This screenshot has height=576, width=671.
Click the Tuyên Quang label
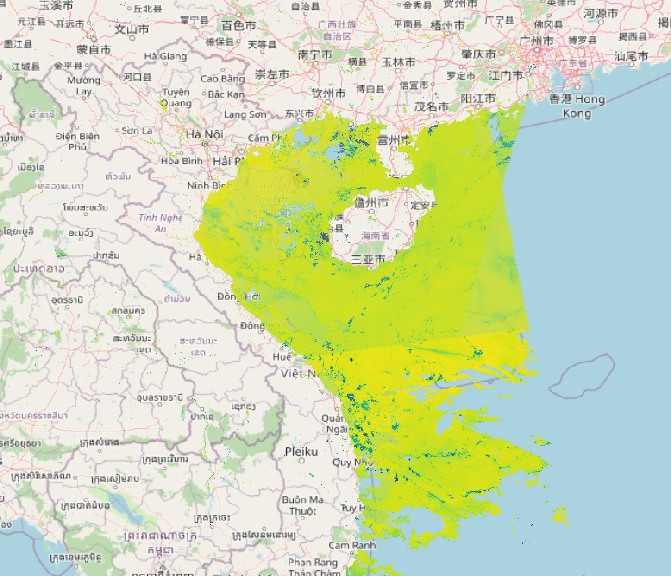[177, 98]
